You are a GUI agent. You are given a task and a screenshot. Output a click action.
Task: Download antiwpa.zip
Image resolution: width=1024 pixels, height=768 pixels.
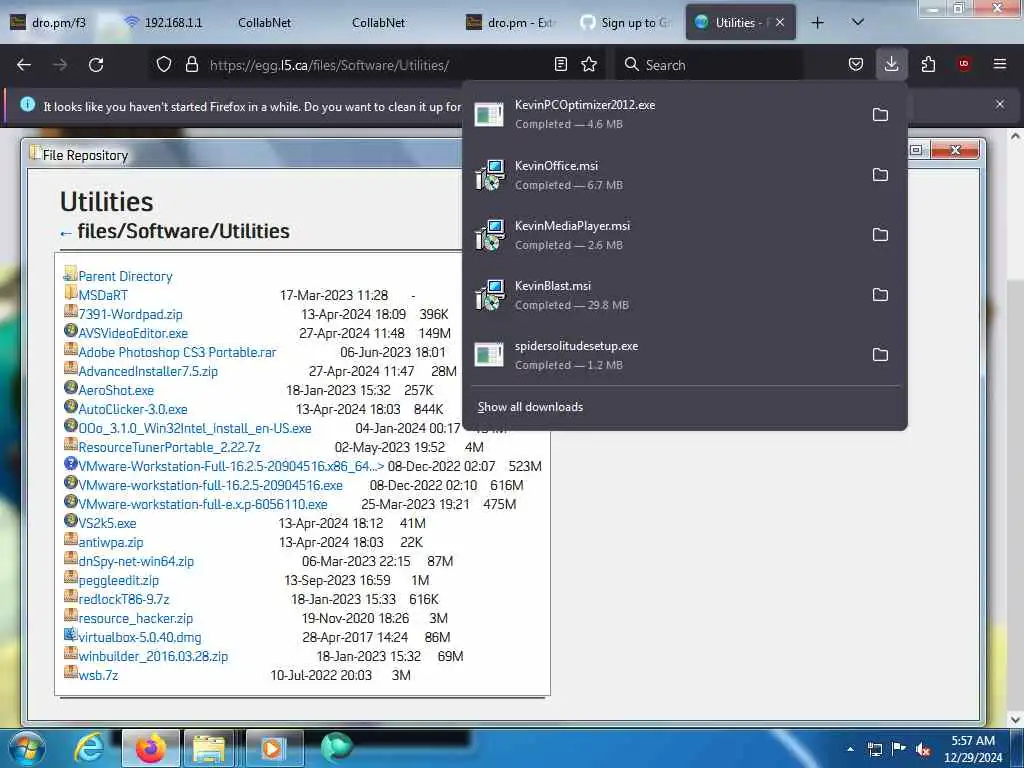pos(110,542)
